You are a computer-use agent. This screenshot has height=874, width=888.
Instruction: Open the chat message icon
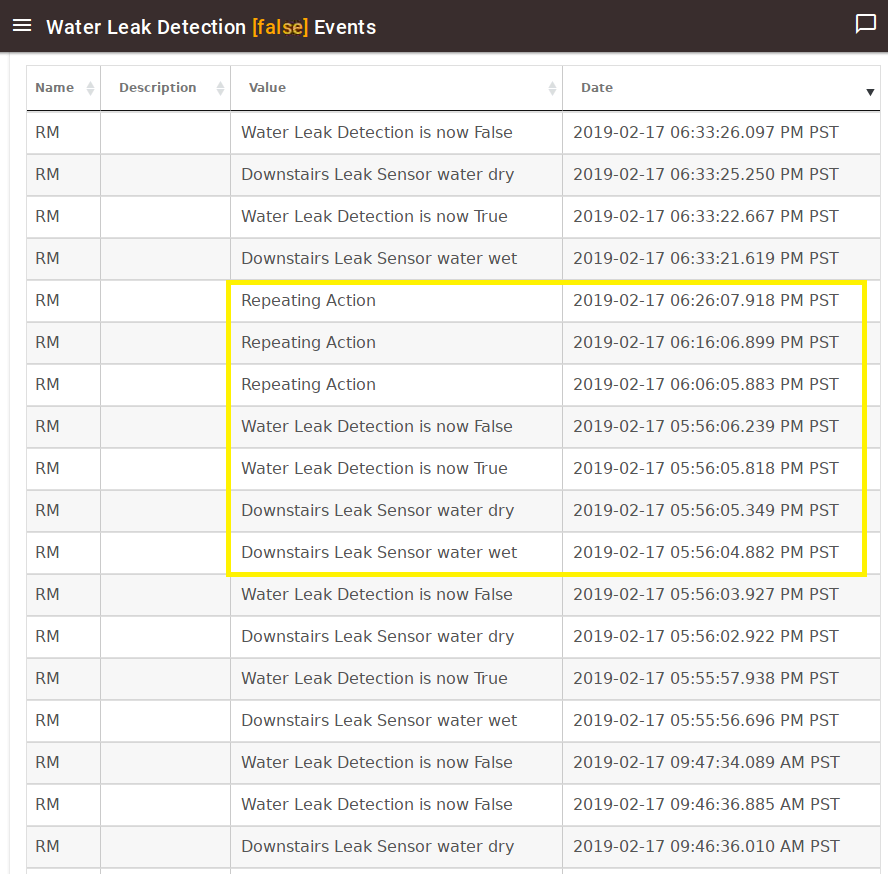(865, 24)
